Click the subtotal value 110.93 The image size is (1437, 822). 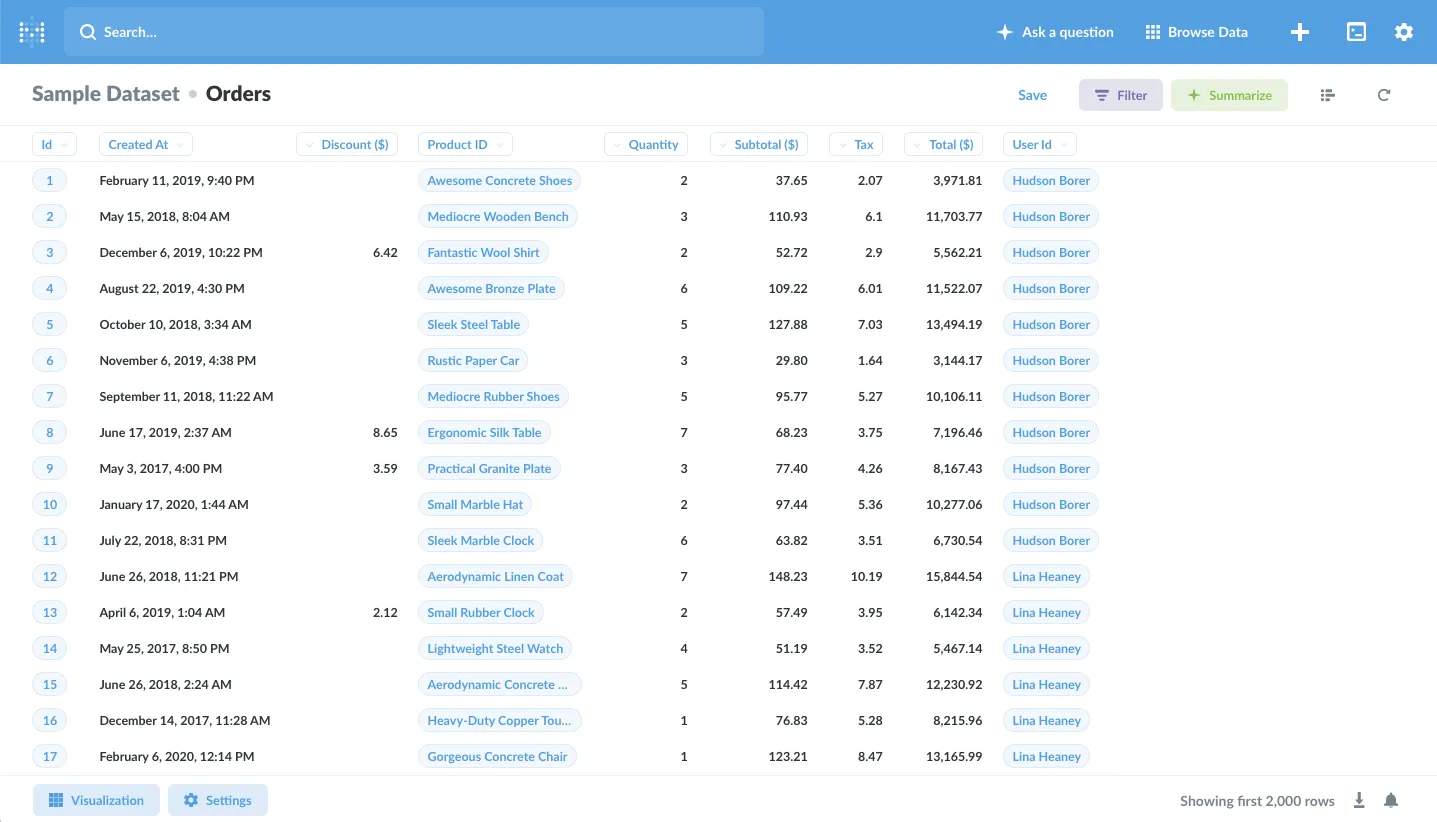coord(789,216)
